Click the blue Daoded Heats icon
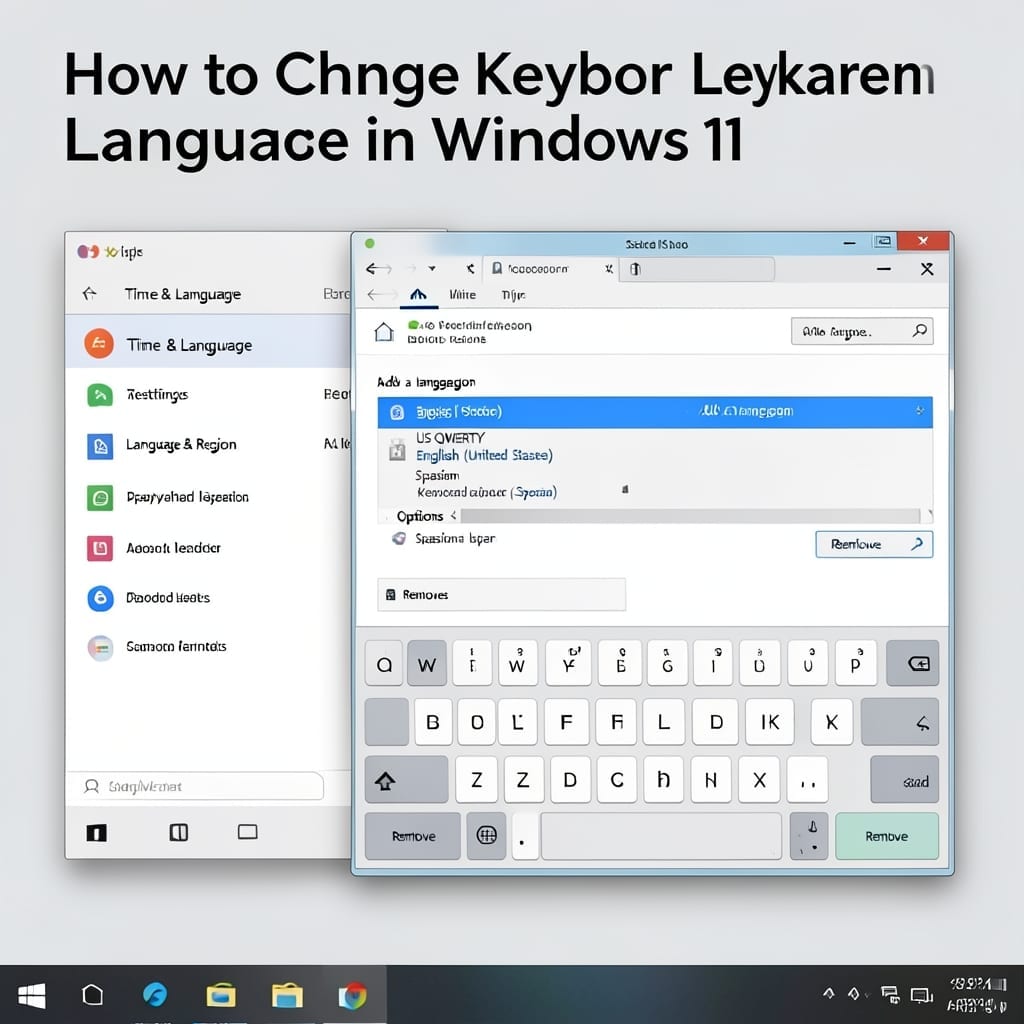 pos(100,598)
